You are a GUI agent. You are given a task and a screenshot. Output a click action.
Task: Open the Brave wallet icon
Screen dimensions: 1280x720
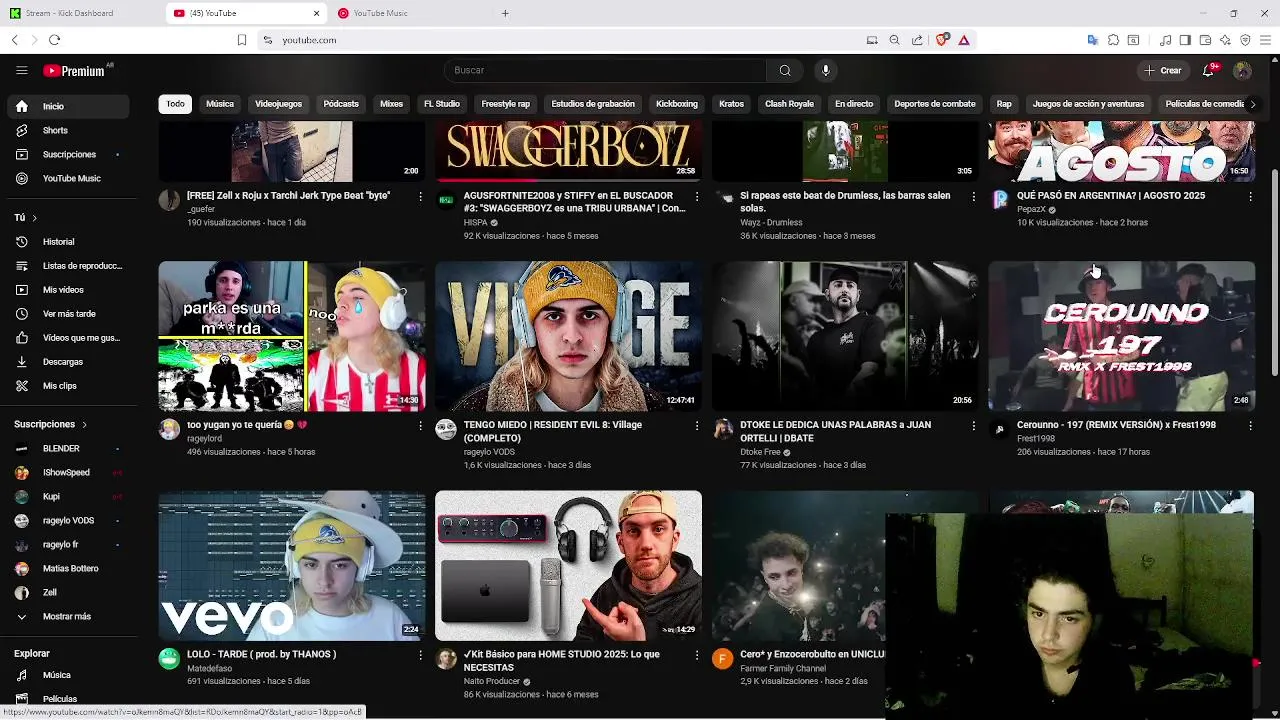coord(1205,40)
